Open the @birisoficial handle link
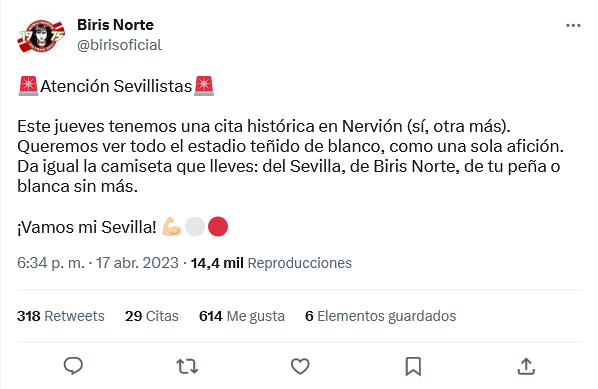 click(x=119, y=45)
